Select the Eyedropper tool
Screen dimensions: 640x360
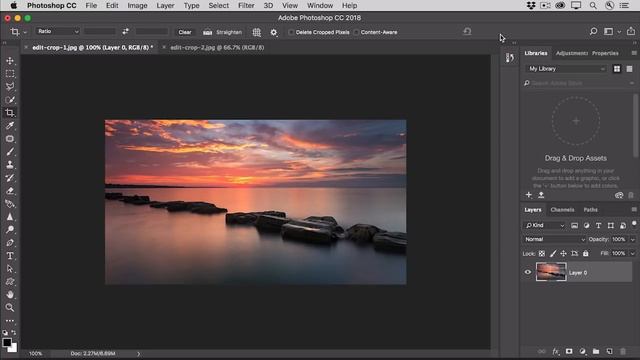(x=10, y=126)
